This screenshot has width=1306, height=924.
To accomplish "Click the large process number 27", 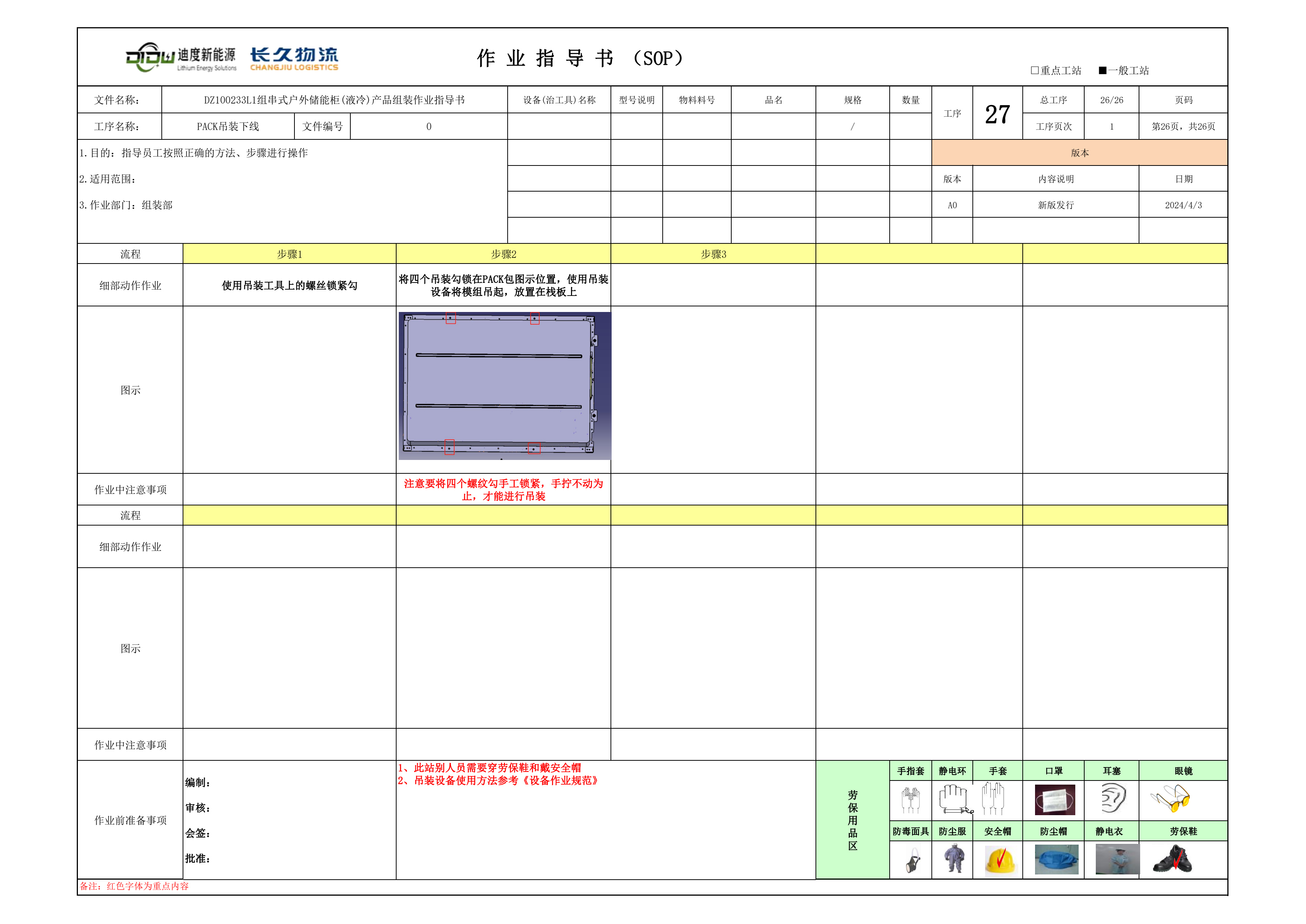I will pyautogui.click(x=997, y=114).
